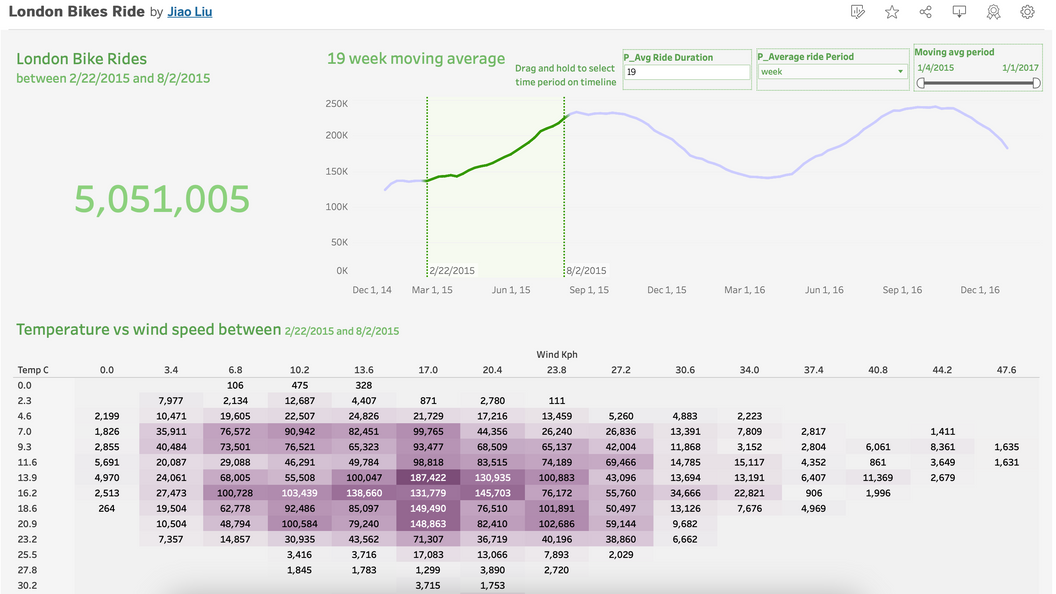Click the heatmap cell showing 103,439

300,493
